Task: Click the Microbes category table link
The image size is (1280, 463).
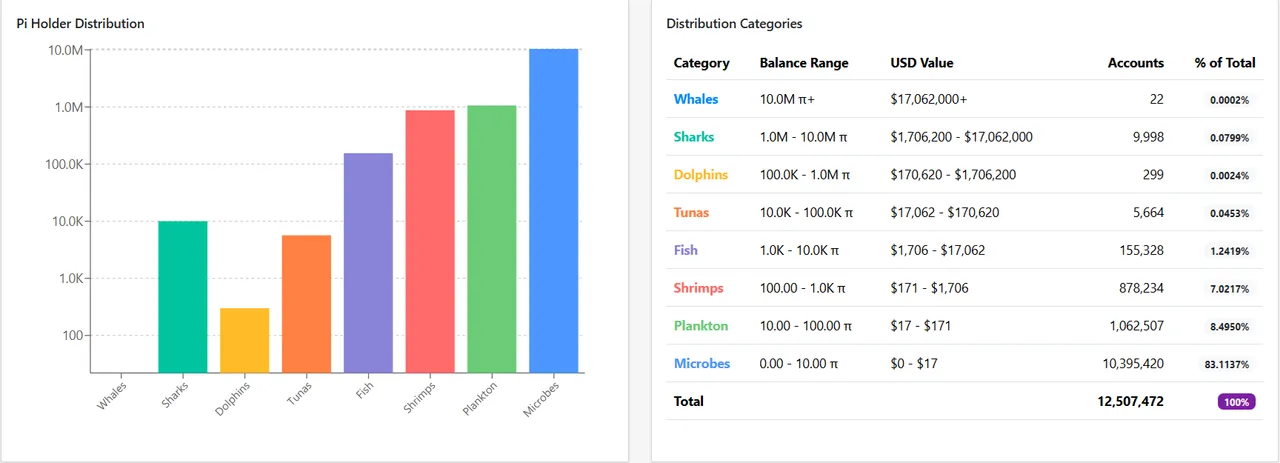Action: click(702, 364)
